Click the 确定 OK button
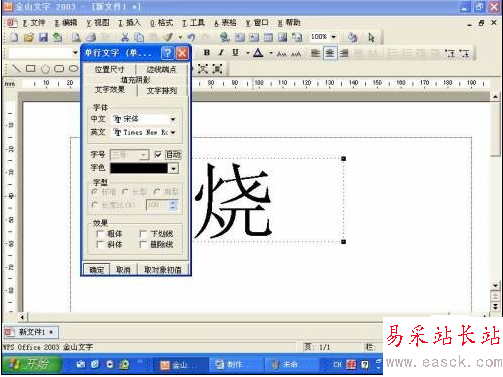Viewport: 503px width, 377px height. tap(96, 270)
